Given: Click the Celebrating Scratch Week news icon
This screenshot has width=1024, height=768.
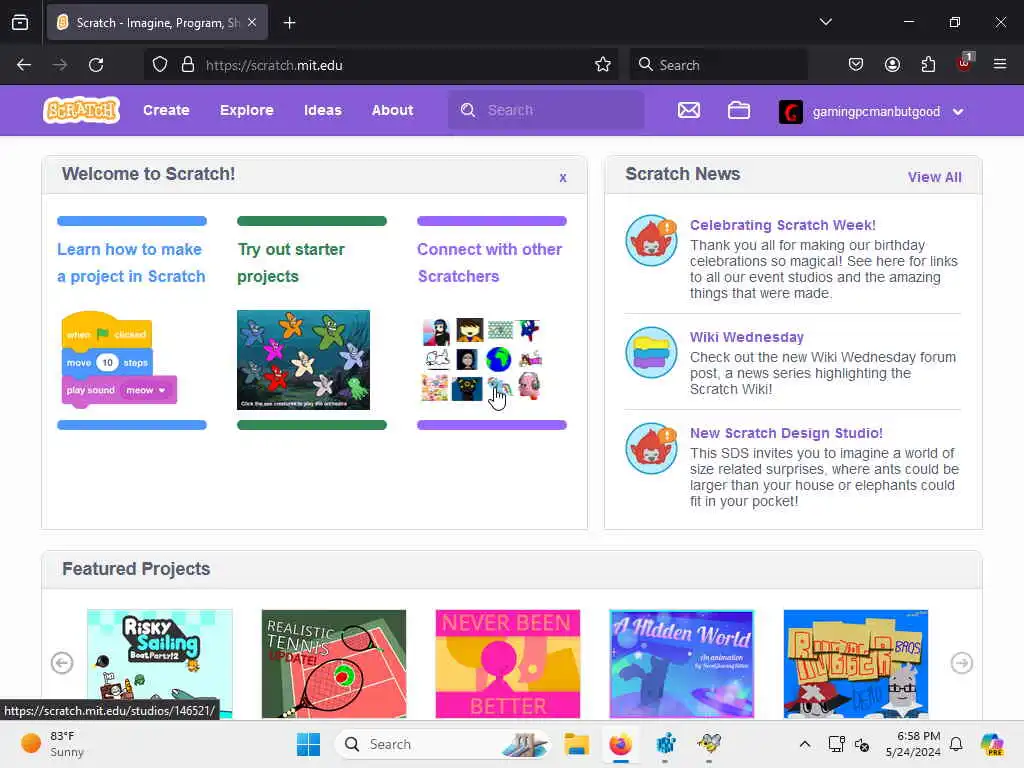Looking at the screenshot, I should pos(651,240).
